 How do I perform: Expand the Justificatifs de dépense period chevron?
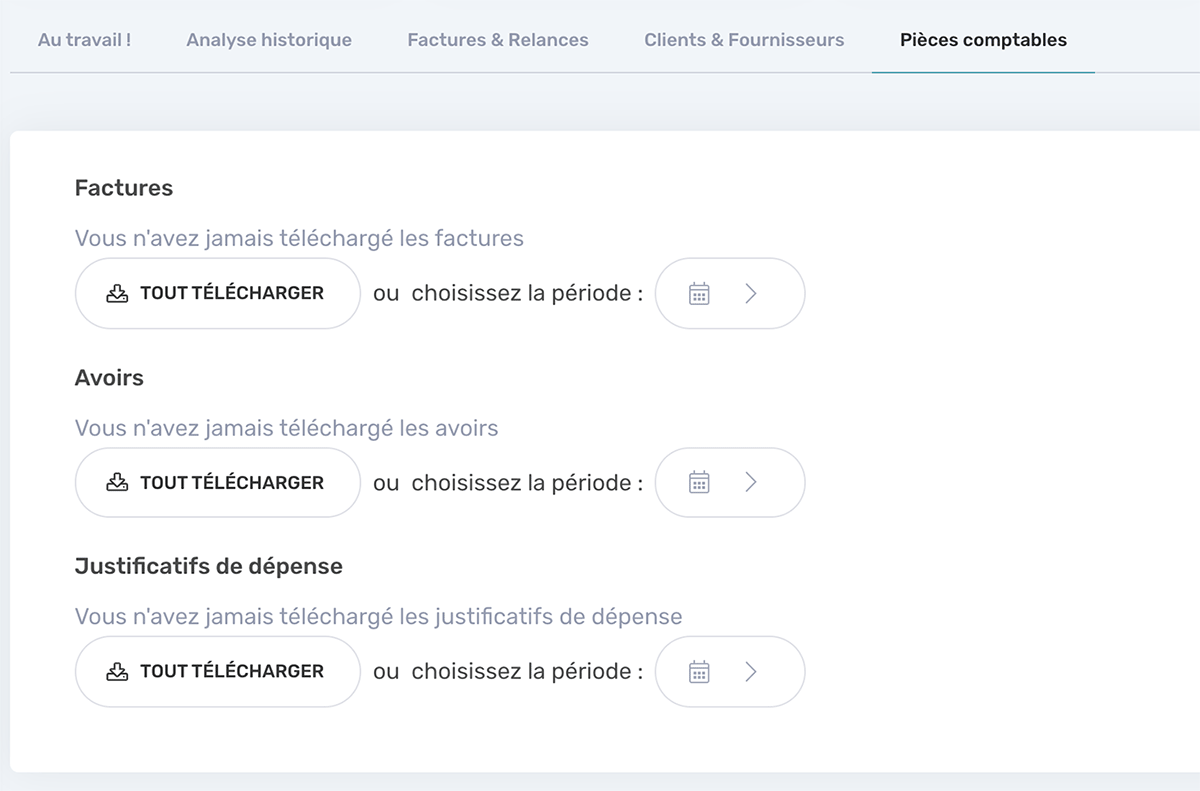(752, 671)
